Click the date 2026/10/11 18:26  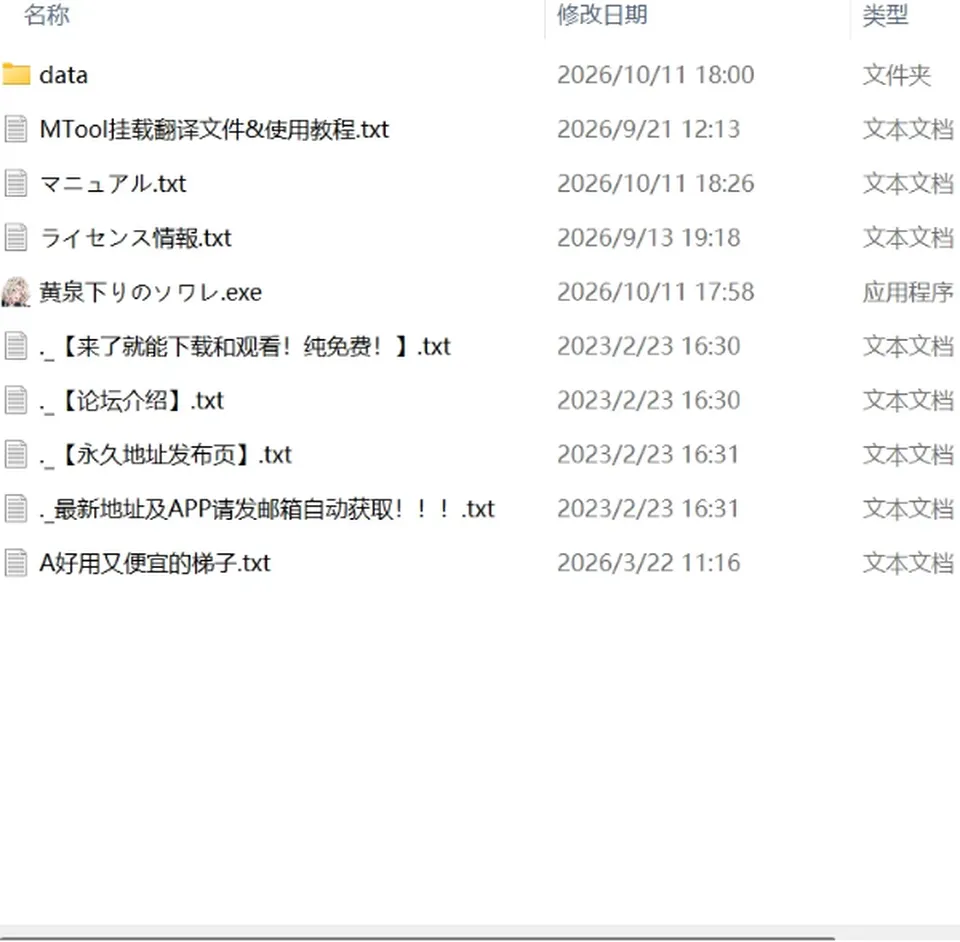(x=656, y=184)
